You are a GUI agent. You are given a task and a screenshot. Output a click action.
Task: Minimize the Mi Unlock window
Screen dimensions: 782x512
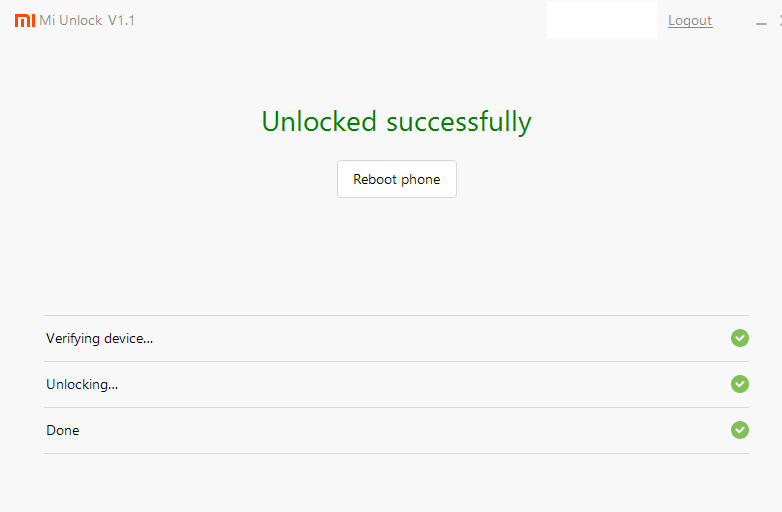click(761, 23)
